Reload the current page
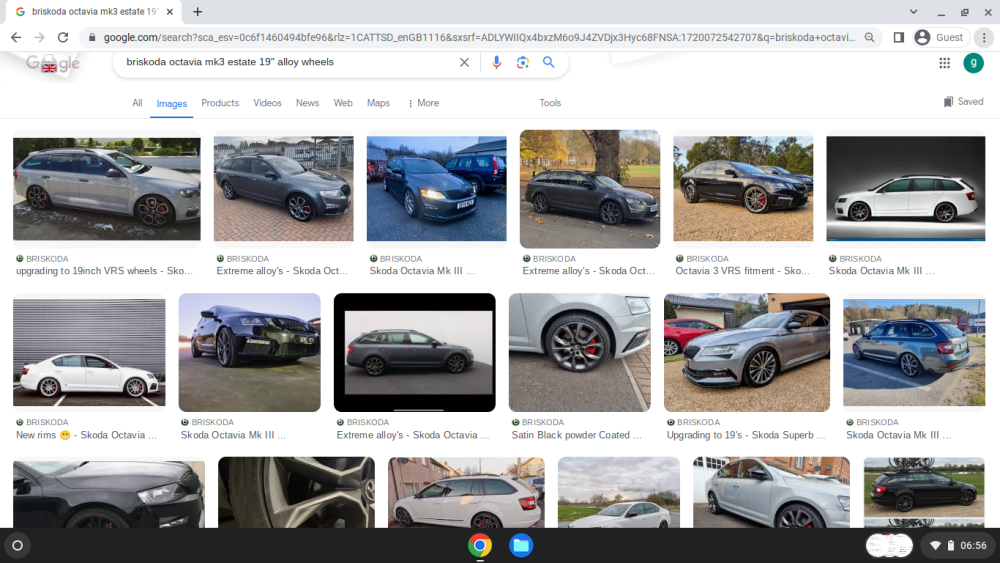 click(x=62, y=38)
